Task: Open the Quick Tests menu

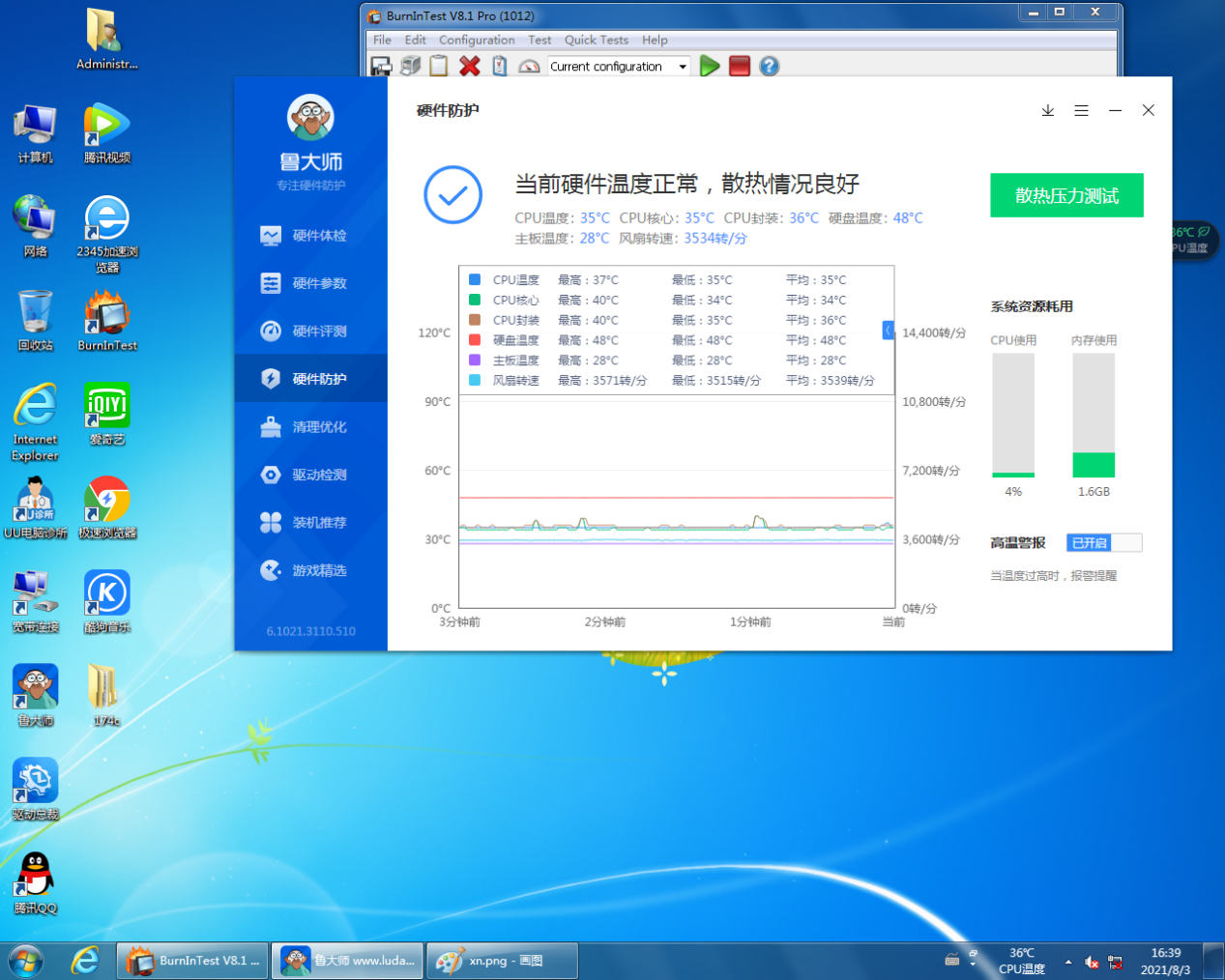Action: click(597, 40)
